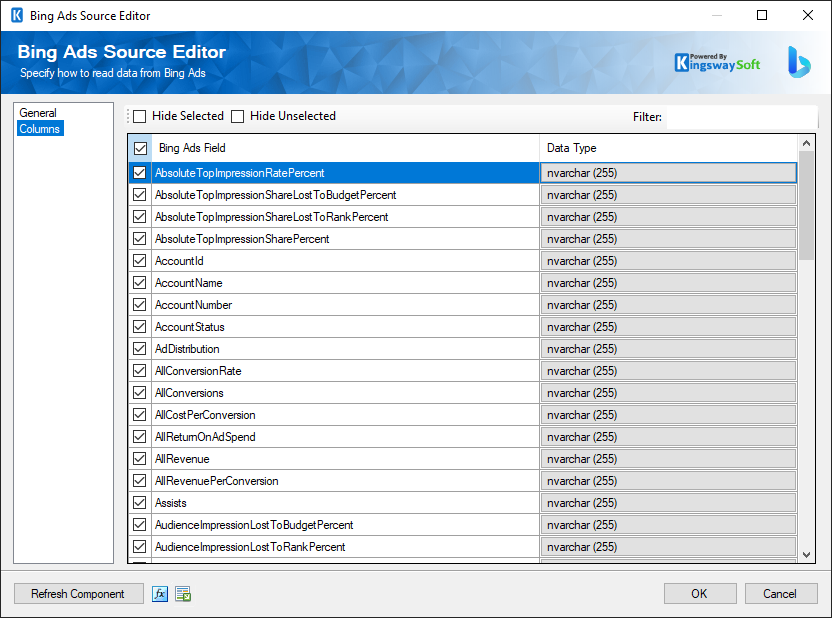The width and height of the screenshot is (832, 618).
Task: Toggle the Hide Unselected checkbox
Action: (238, 116)
